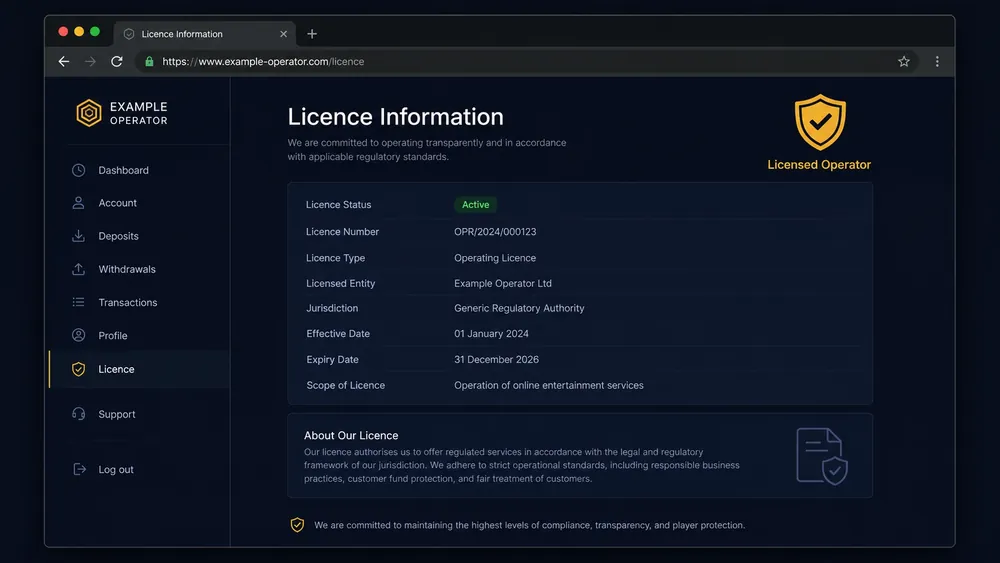Image resolution: width=1000 pixels, height=563 pixels.
Task: Open a new tab with plus button
Action: (x=312, y=34)
